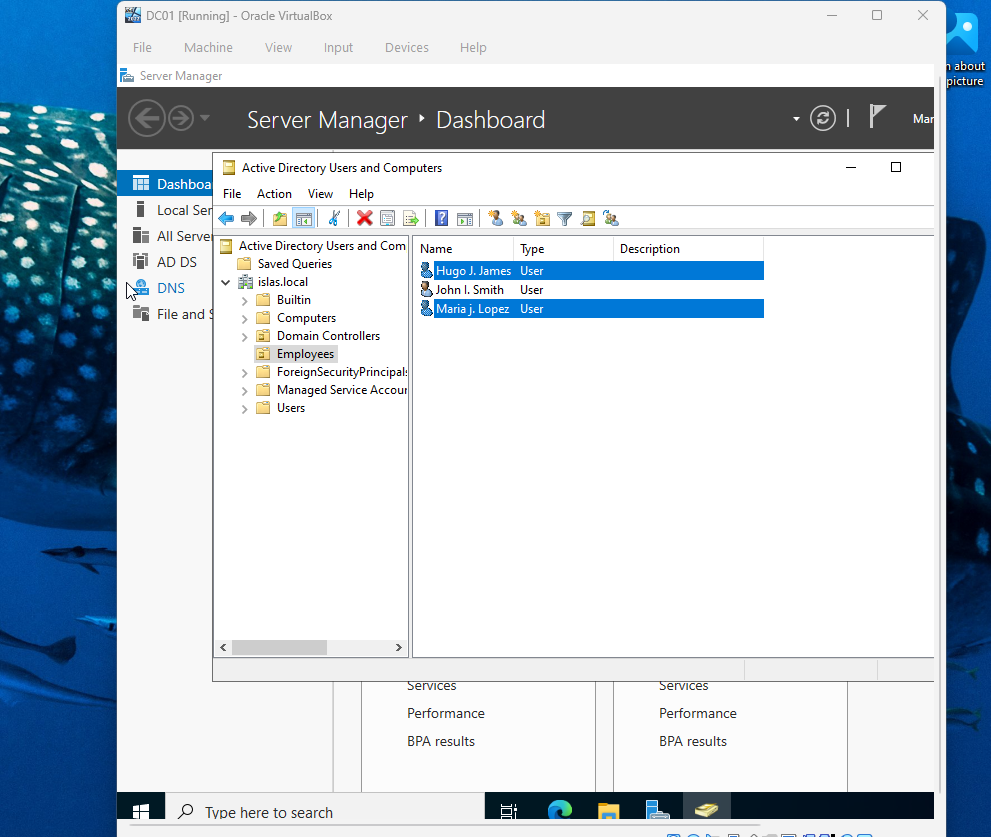
Task: Open dropdown arrow left of refresh icon
Action: pyautogui.click(x=796, y=119)
